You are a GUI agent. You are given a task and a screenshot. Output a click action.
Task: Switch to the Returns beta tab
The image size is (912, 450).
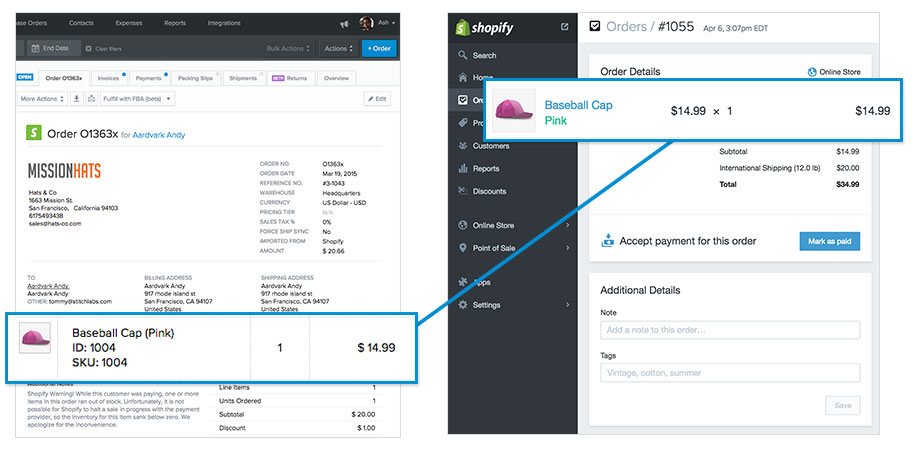point(291,78)
